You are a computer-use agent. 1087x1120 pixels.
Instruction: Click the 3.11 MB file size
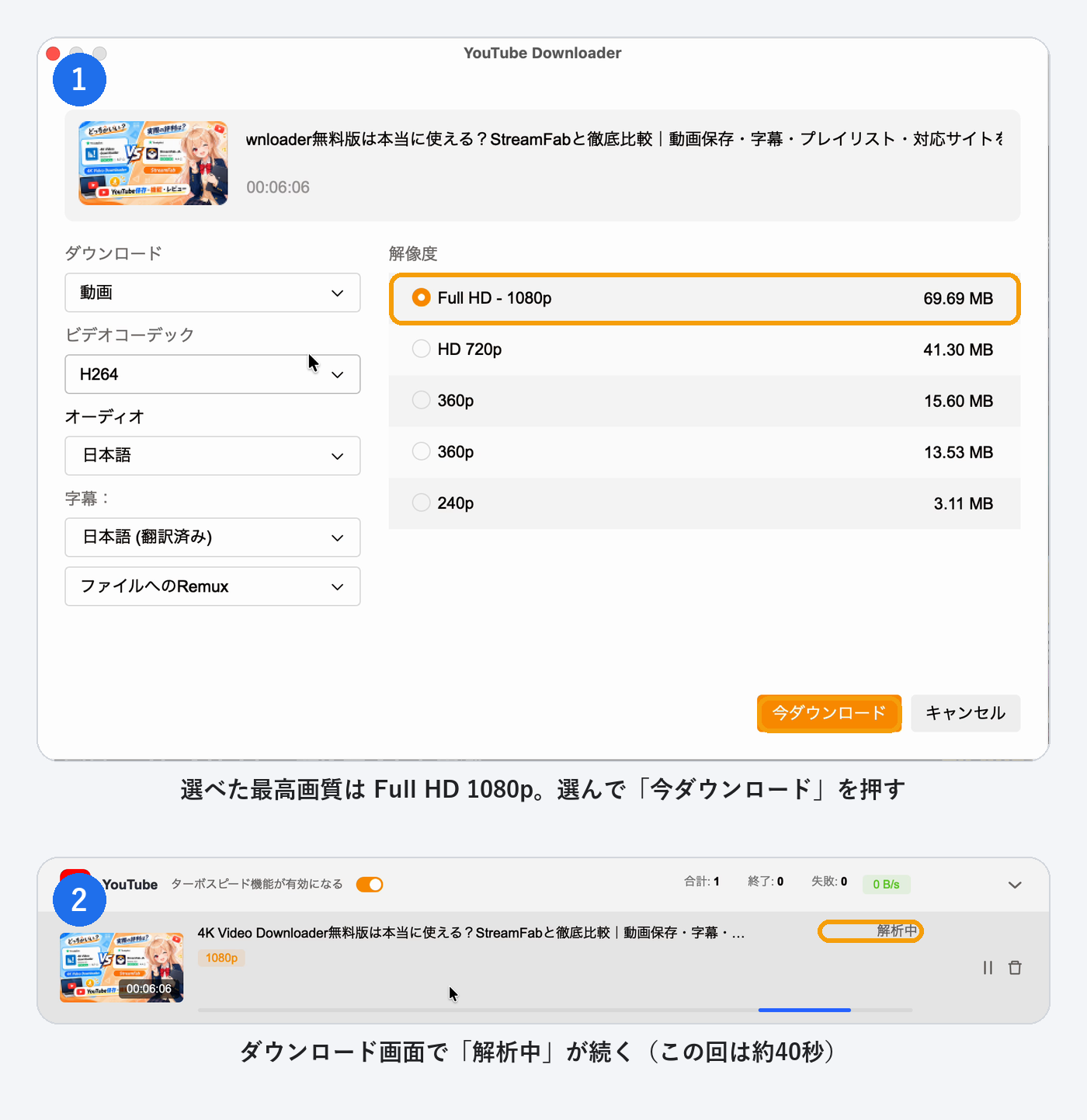click(964, 503)
